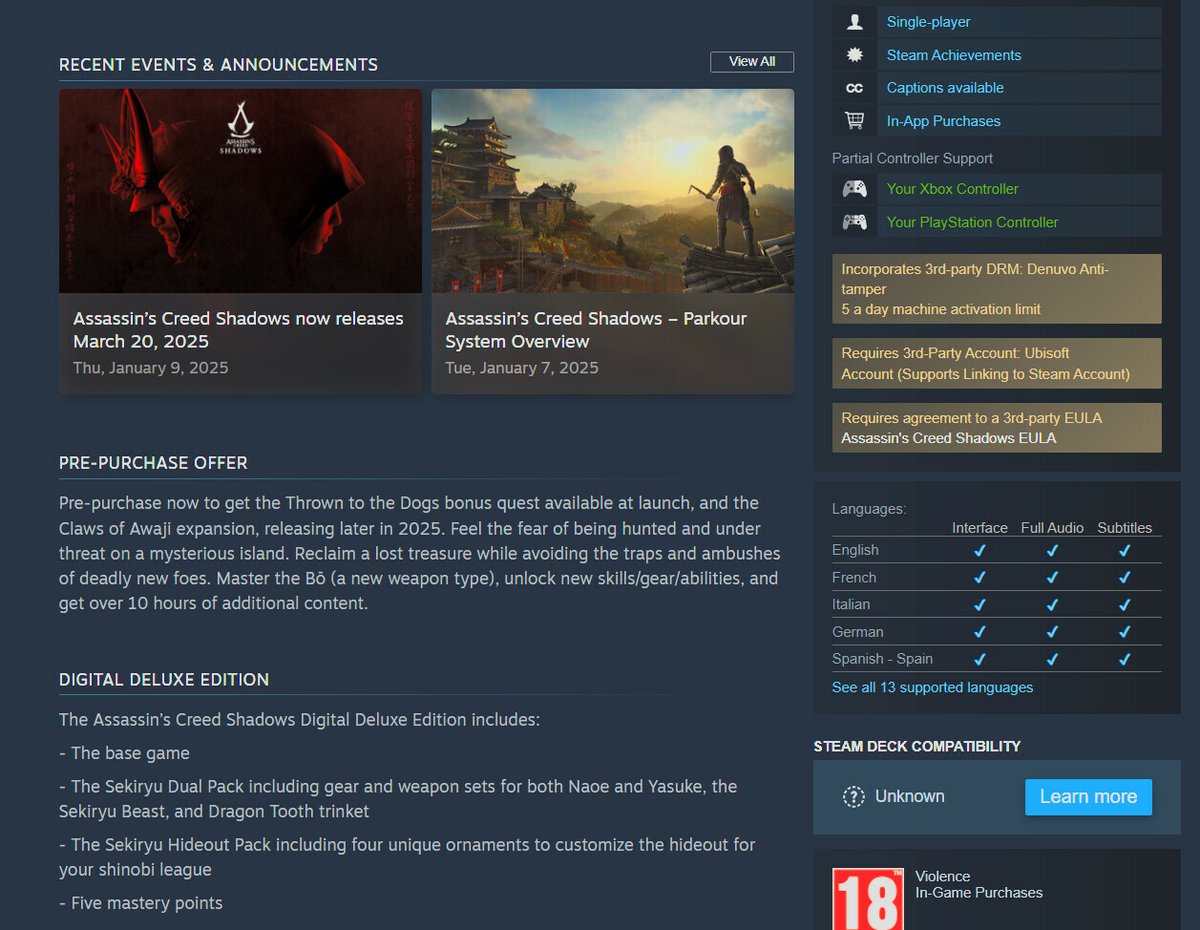
Task: Click the German Interface checkmark
Action: click(980, 632)
